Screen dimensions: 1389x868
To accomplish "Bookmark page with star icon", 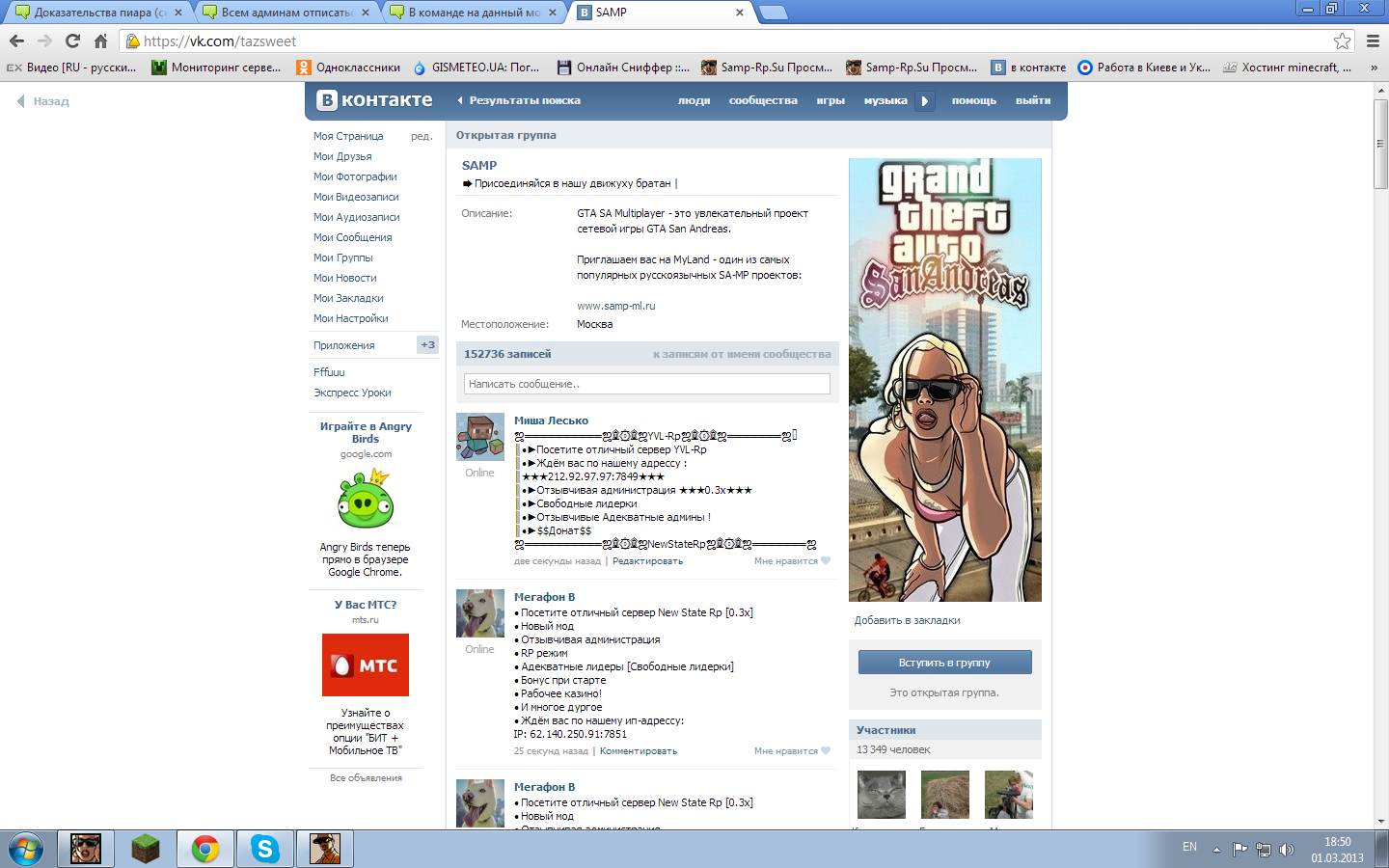I will pos(1342,41).
